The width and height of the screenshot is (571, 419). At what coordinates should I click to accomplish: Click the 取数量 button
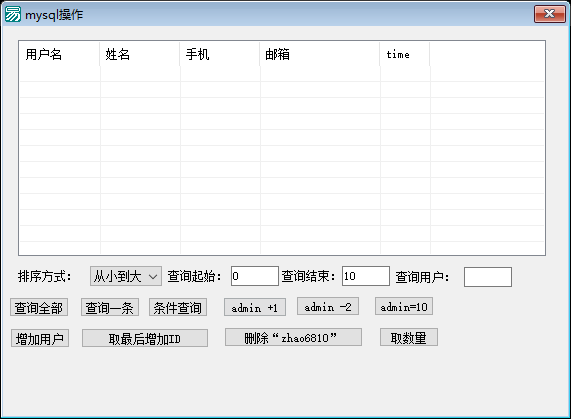click(409, 337)
